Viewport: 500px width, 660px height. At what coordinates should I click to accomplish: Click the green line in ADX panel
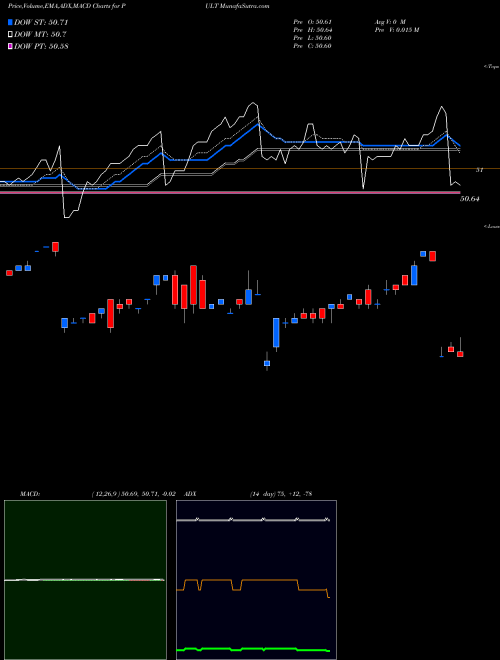pos(253,649)
